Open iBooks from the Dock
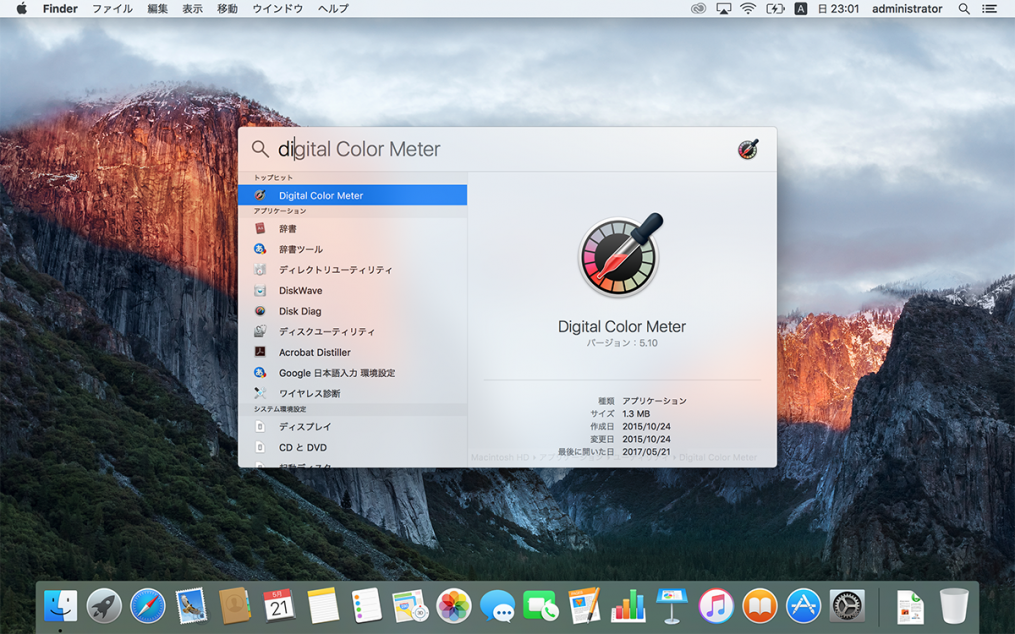Viewport: 1015px width, 634px height. [759, 606]
